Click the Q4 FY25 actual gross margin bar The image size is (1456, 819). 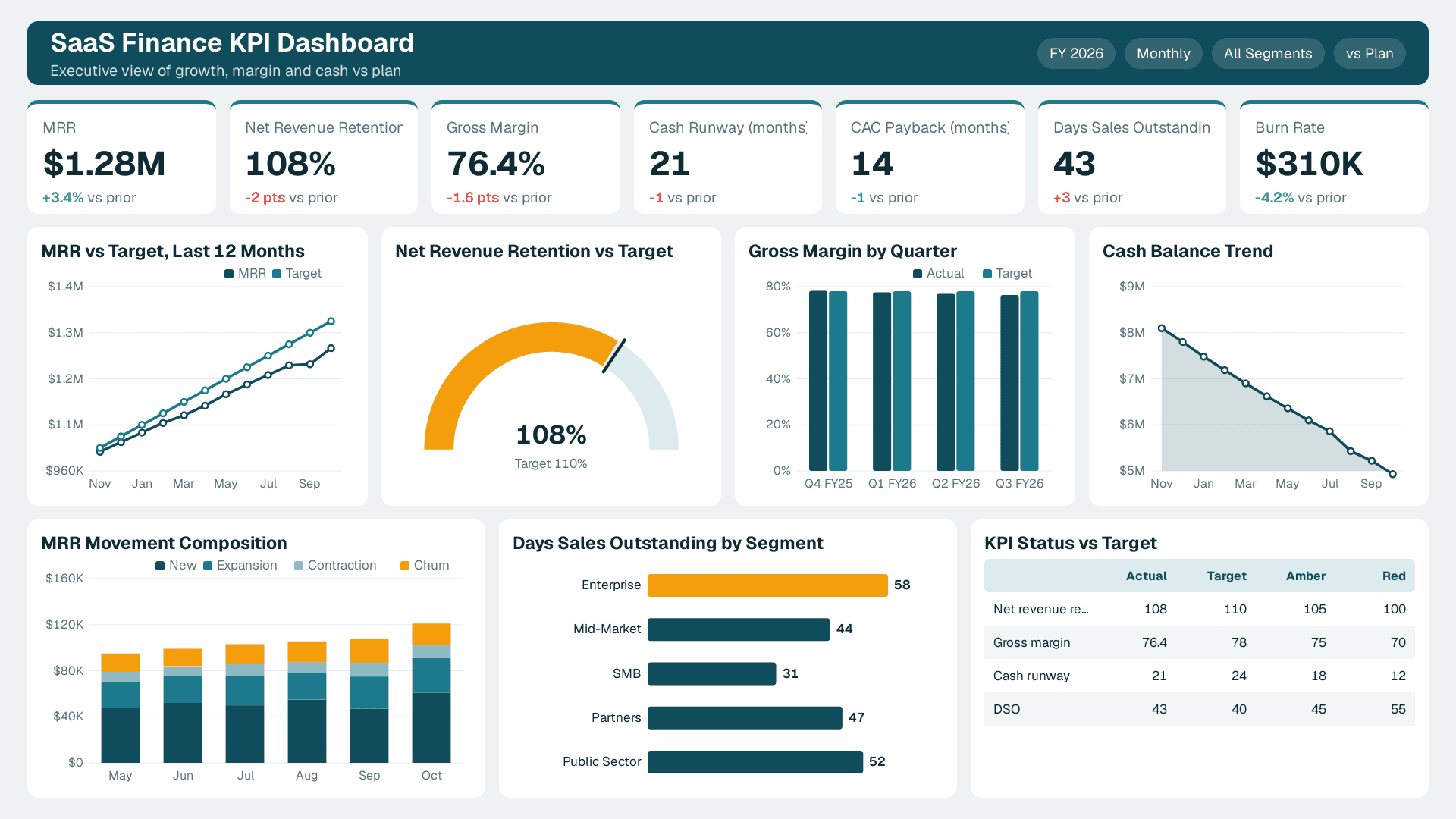pos(818,381)
